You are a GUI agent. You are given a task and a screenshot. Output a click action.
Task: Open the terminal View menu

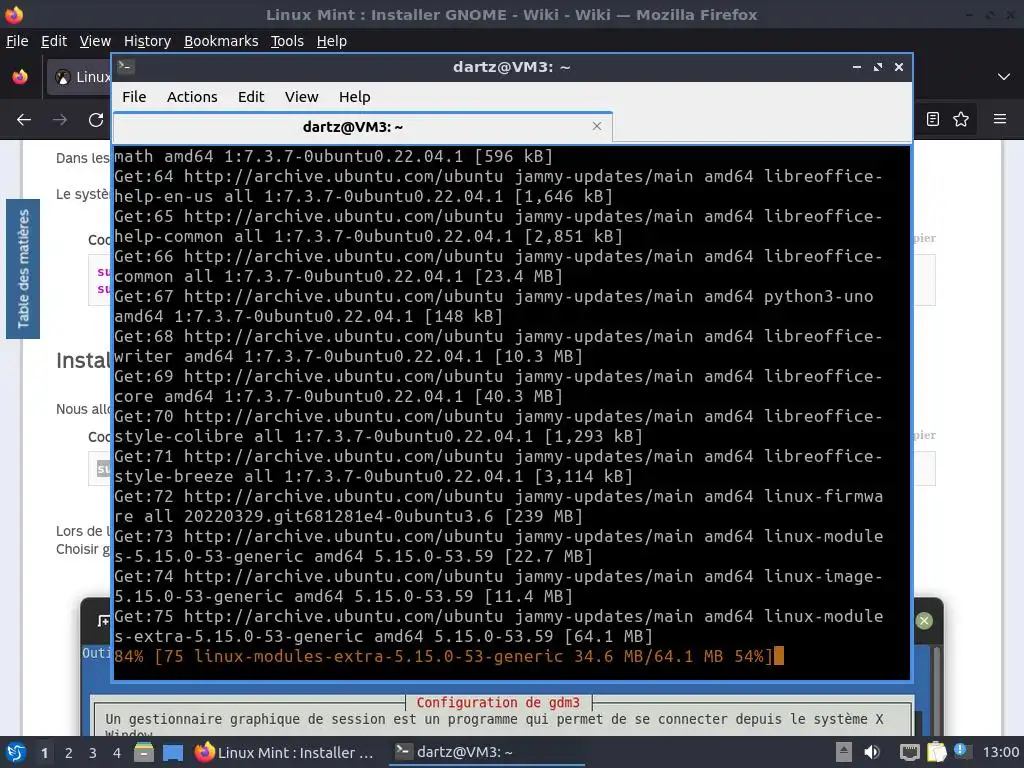tap(301, 97)
